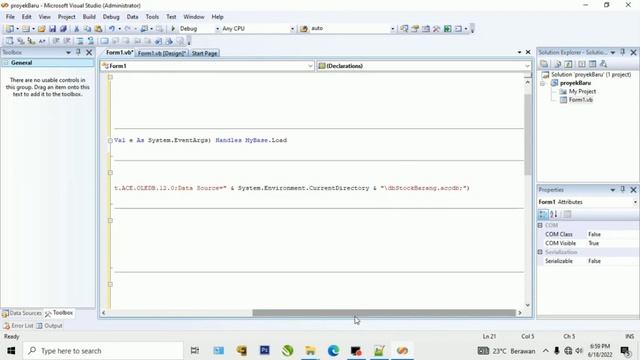
Task: Collapse the COM category in Properties
Action: (x=540, y=225)
